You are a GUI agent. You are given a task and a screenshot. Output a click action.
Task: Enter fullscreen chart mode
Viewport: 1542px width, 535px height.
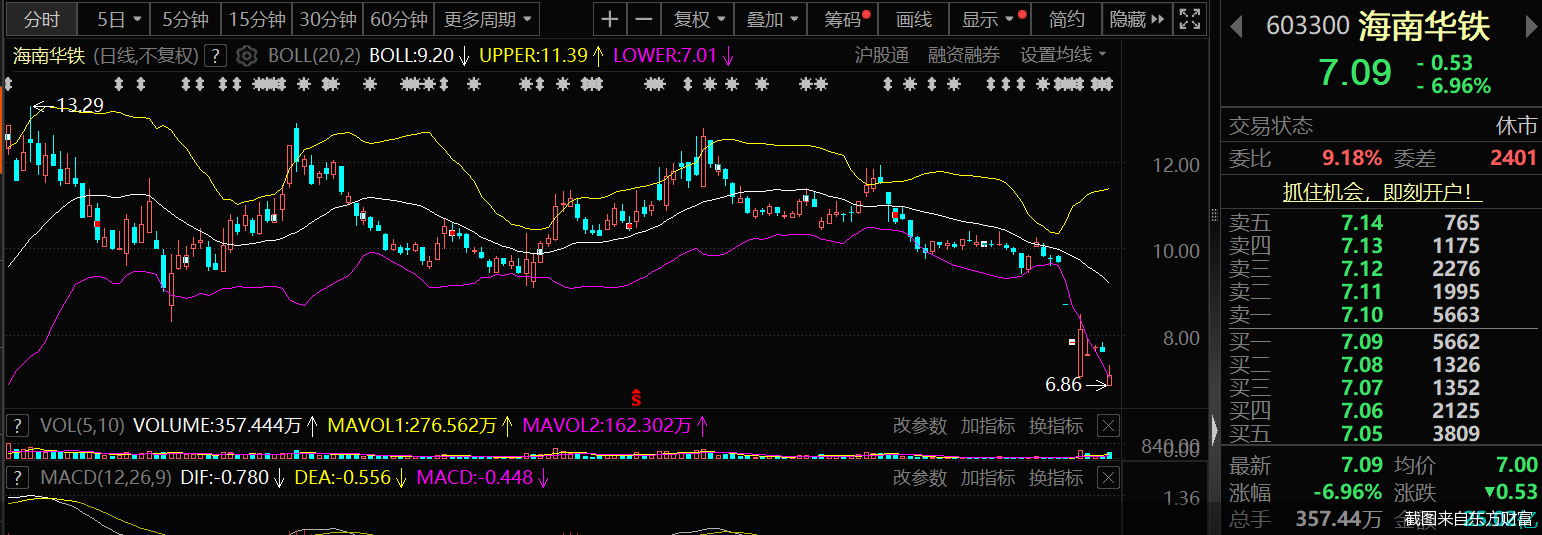click(x=1189, y=19)
